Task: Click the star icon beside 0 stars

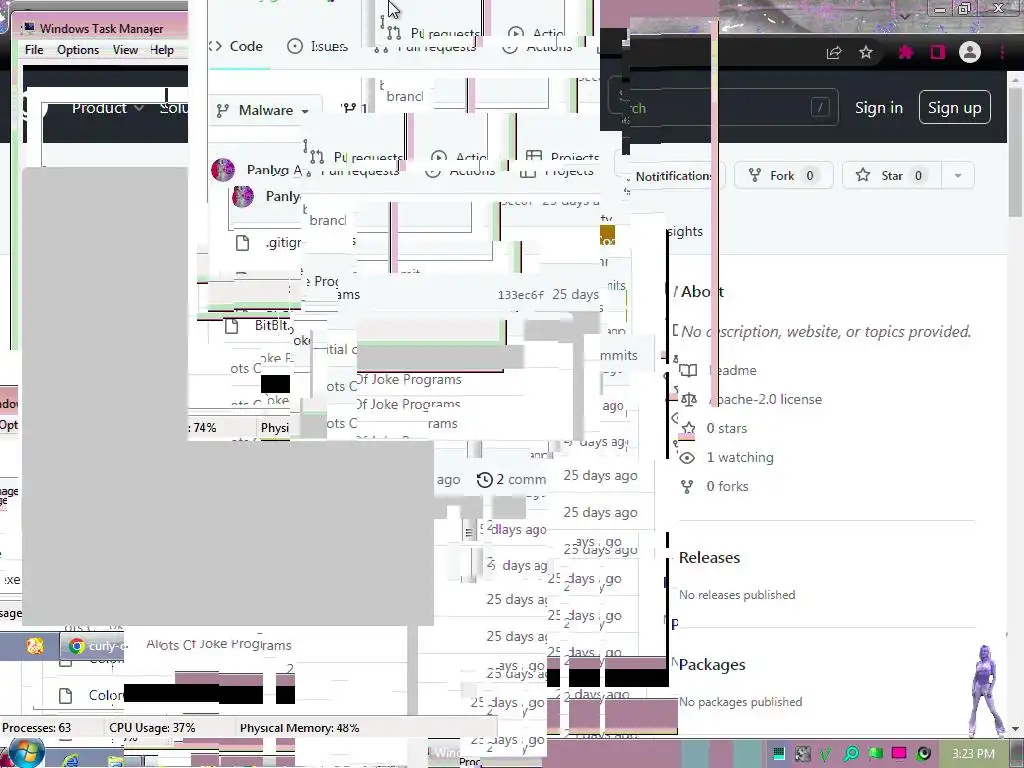Action: pyautogui.click(x=688, y=428)
